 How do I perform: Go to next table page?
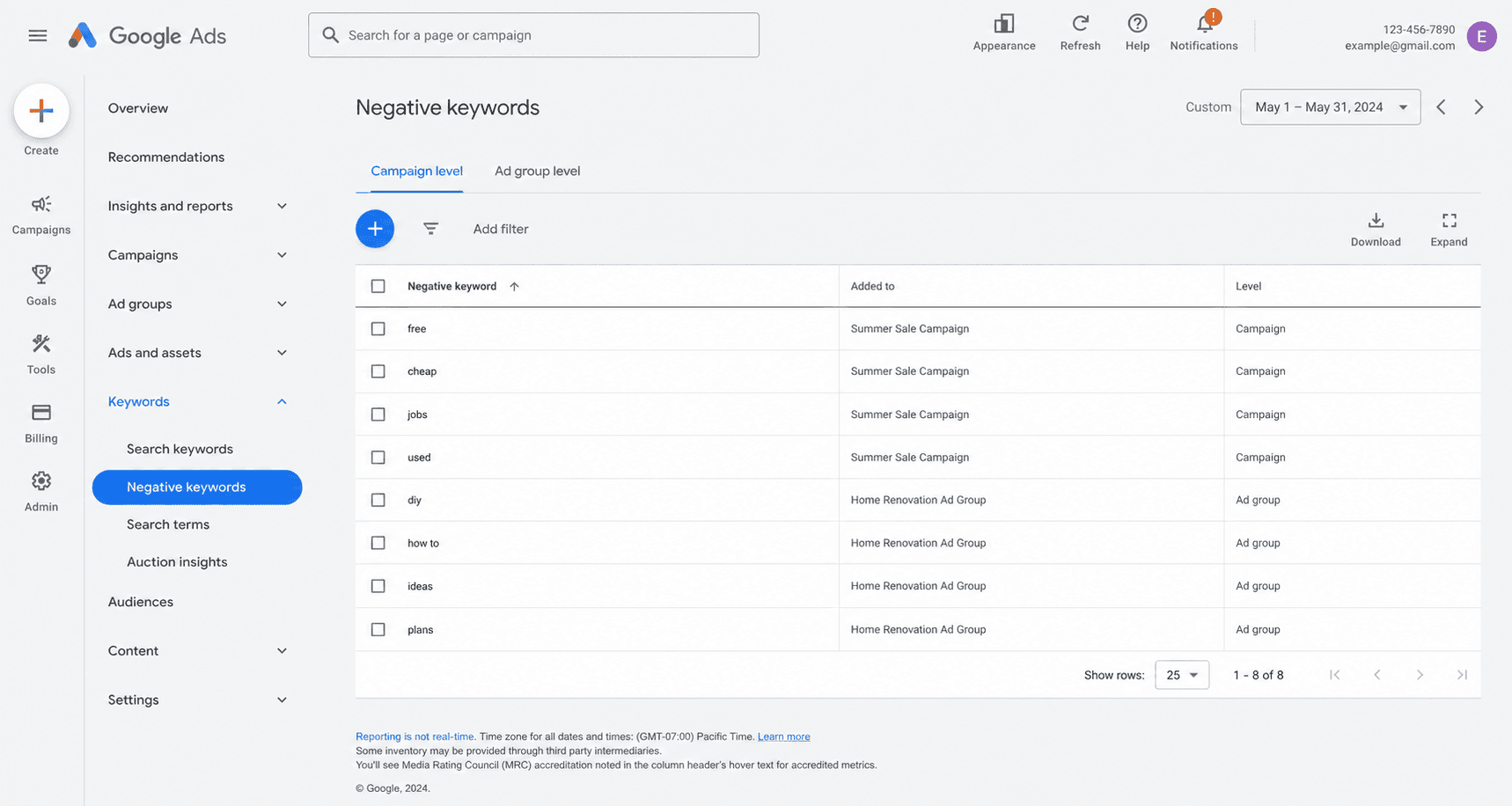1420,675
